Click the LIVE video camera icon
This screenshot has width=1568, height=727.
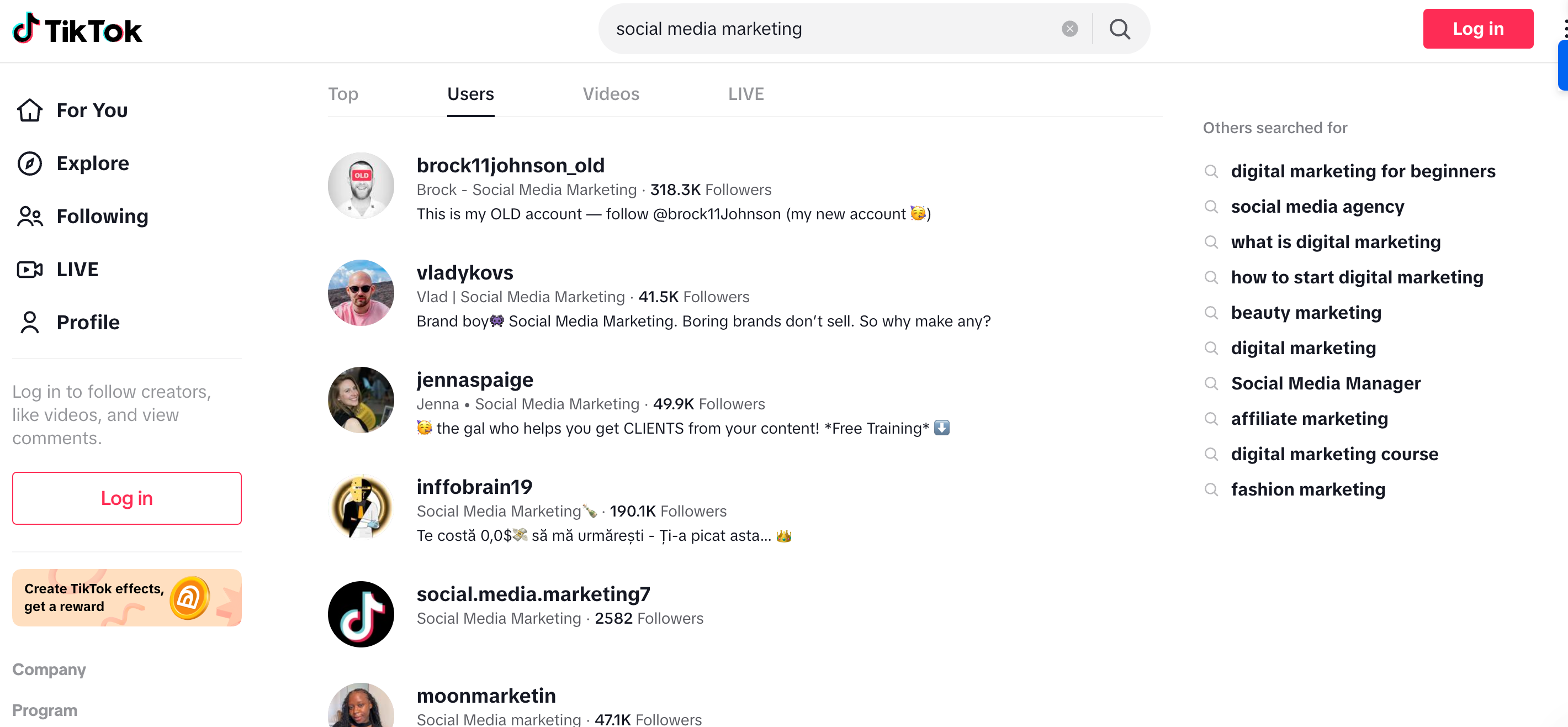click(x=29, y=268)
